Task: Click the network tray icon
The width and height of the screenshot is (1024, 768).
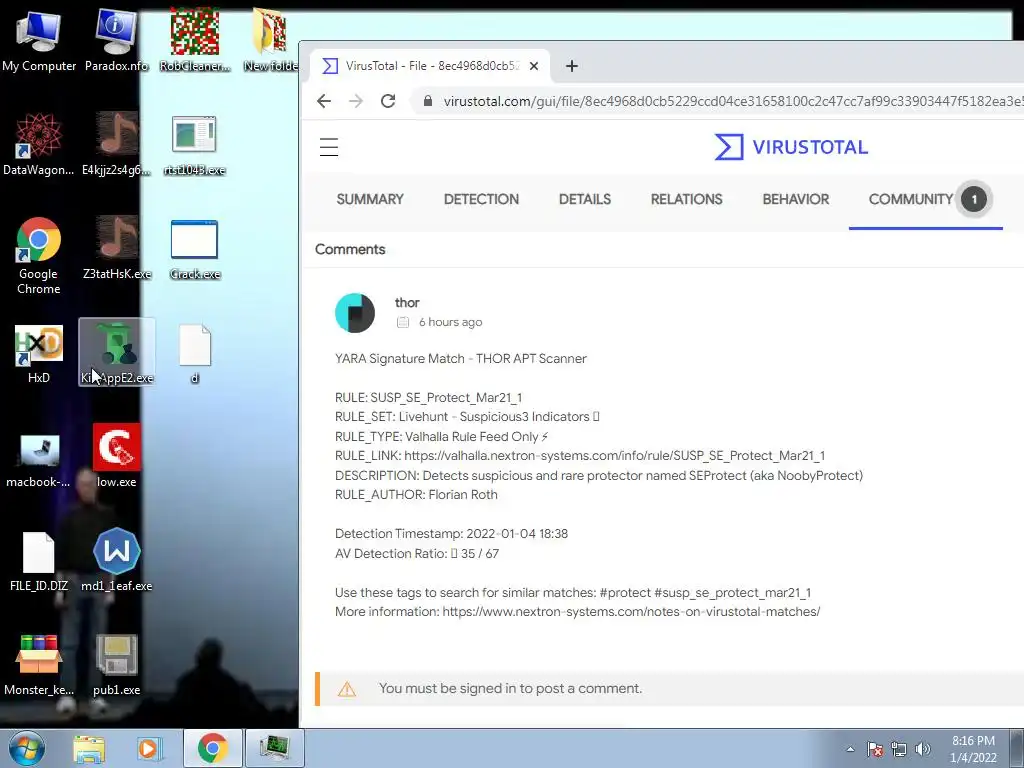Action: point(899,749)
